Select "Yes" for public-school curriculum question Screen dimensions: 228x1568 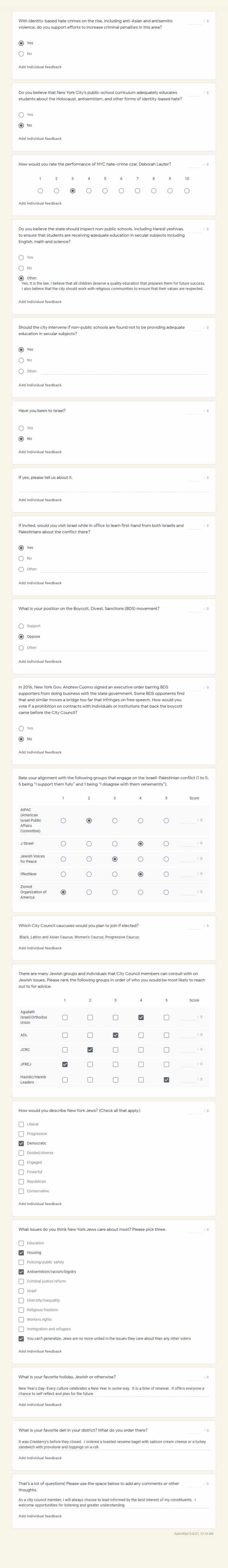pos(21,114)
